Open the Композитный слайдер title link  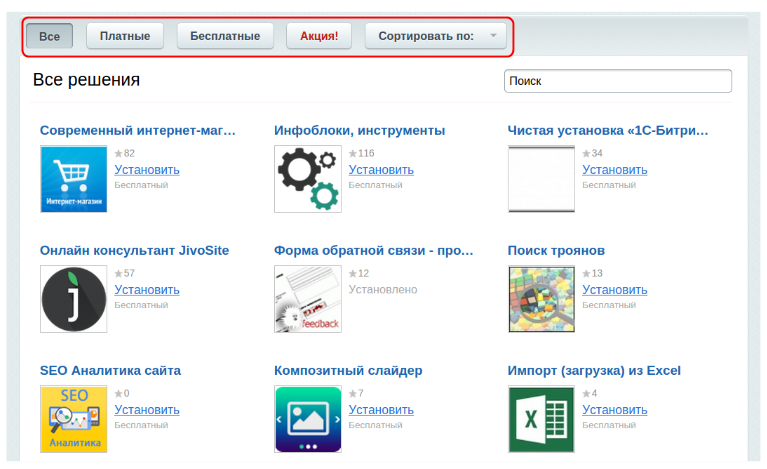(348, 370)
